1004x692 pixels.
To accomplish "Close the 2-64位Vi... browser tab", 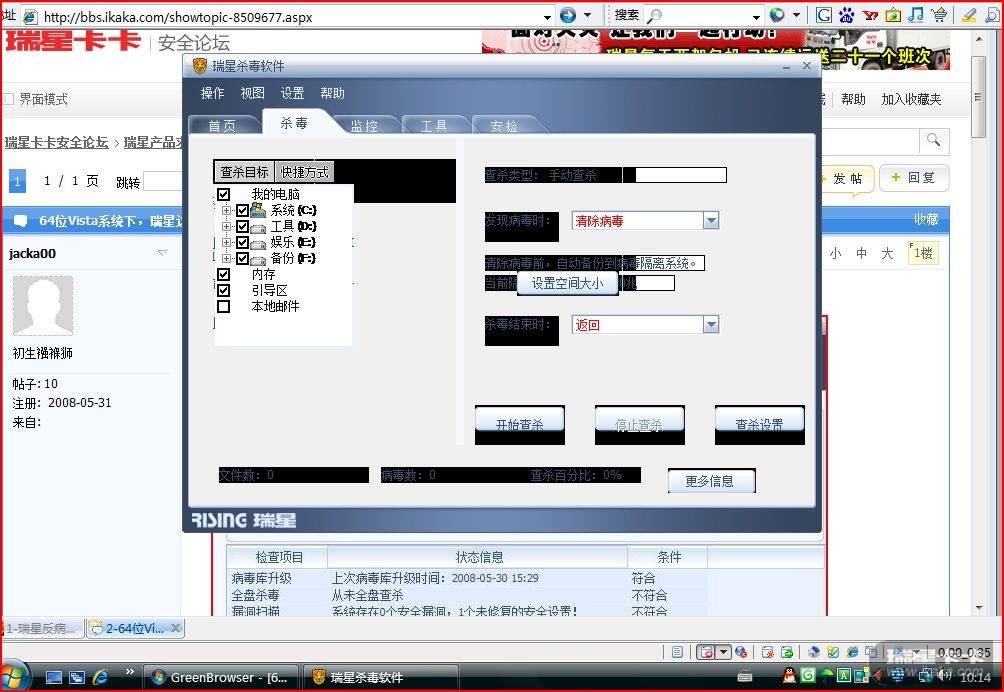I will (175, 627).
